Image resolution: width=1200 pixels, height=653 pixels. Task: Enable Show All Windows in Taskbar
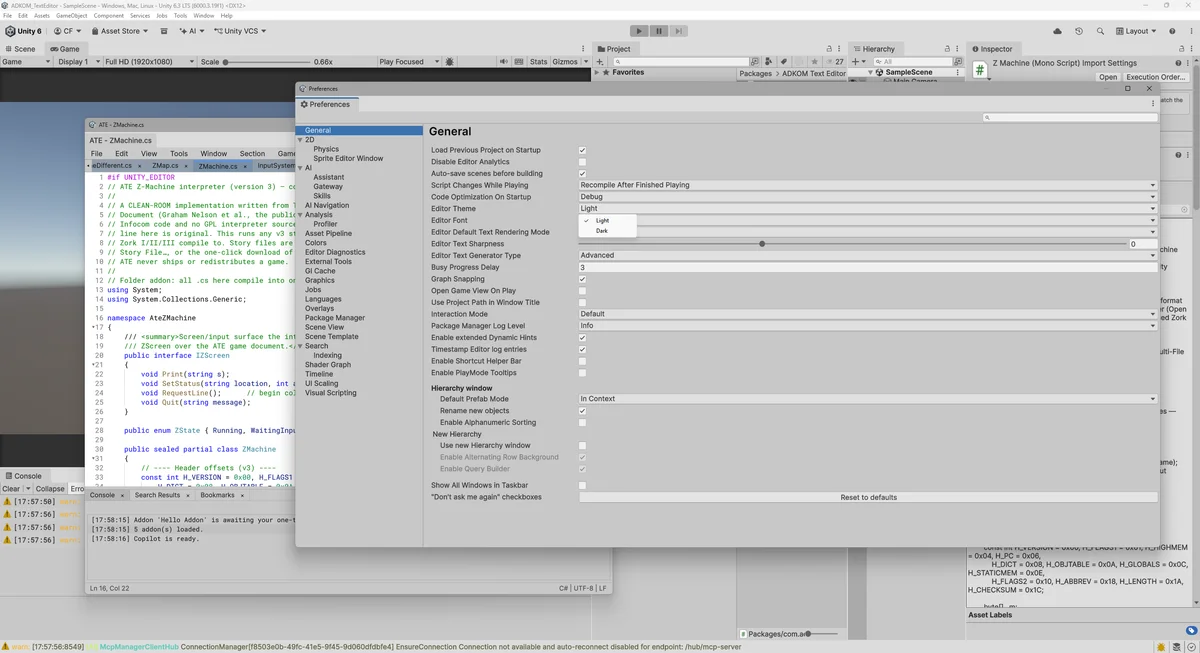[583, 485]
